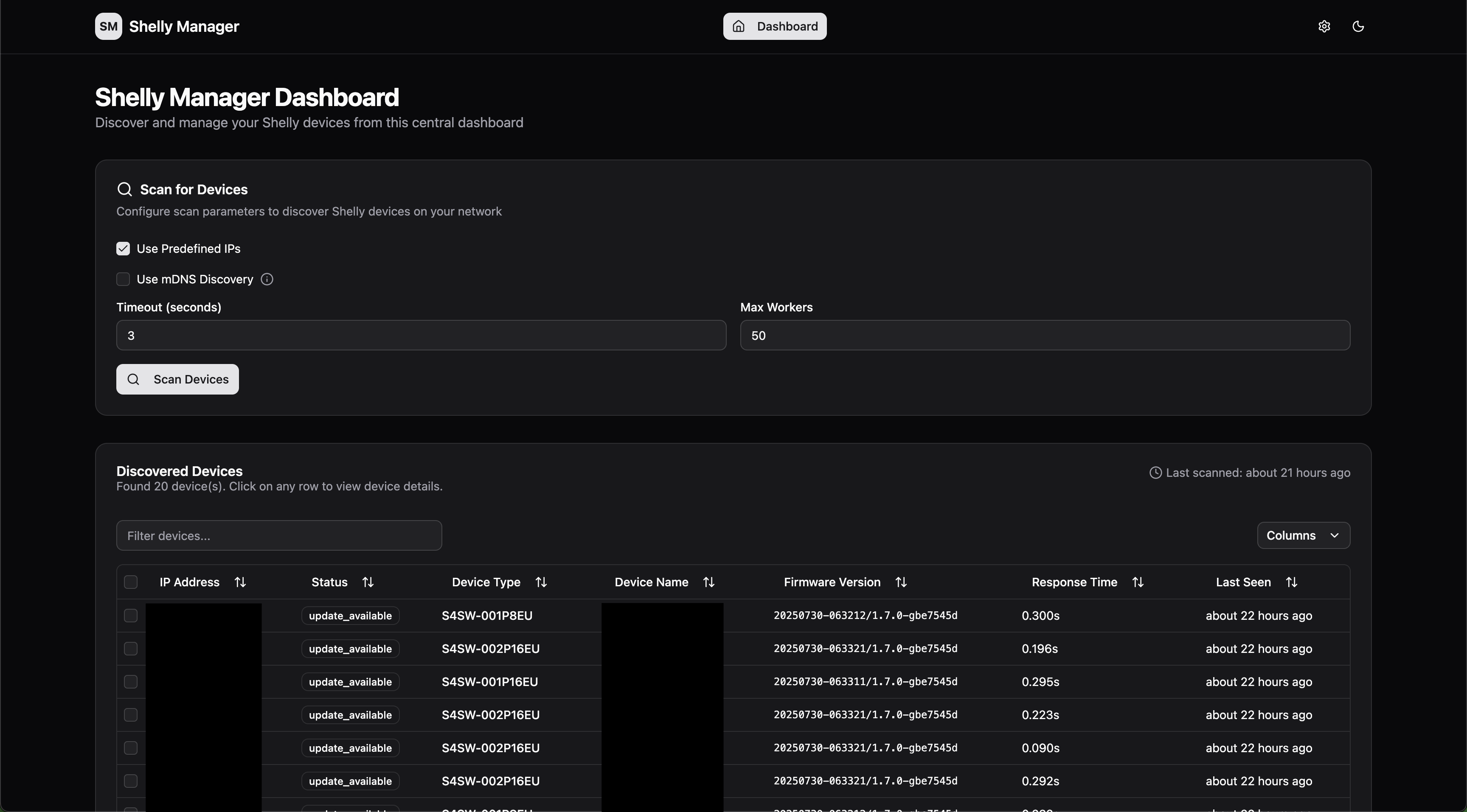1467x812 pixels.
Task: Check the row with response time 0.223s
Action: [x=131, y=715]
